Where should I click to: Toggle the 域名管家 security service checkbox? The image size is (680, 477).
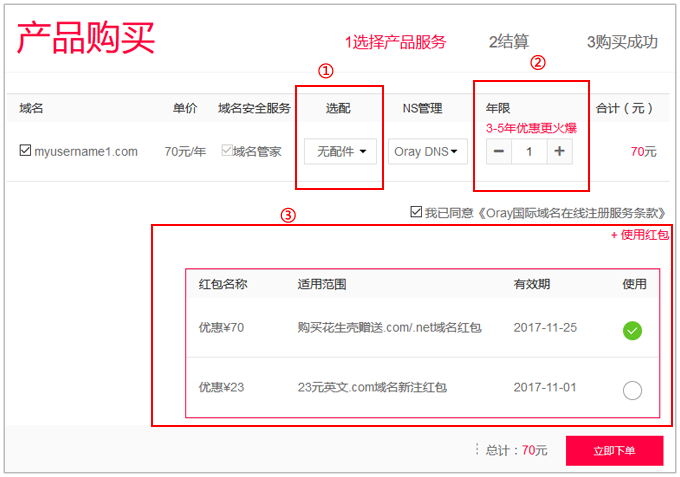coord(226,151)
